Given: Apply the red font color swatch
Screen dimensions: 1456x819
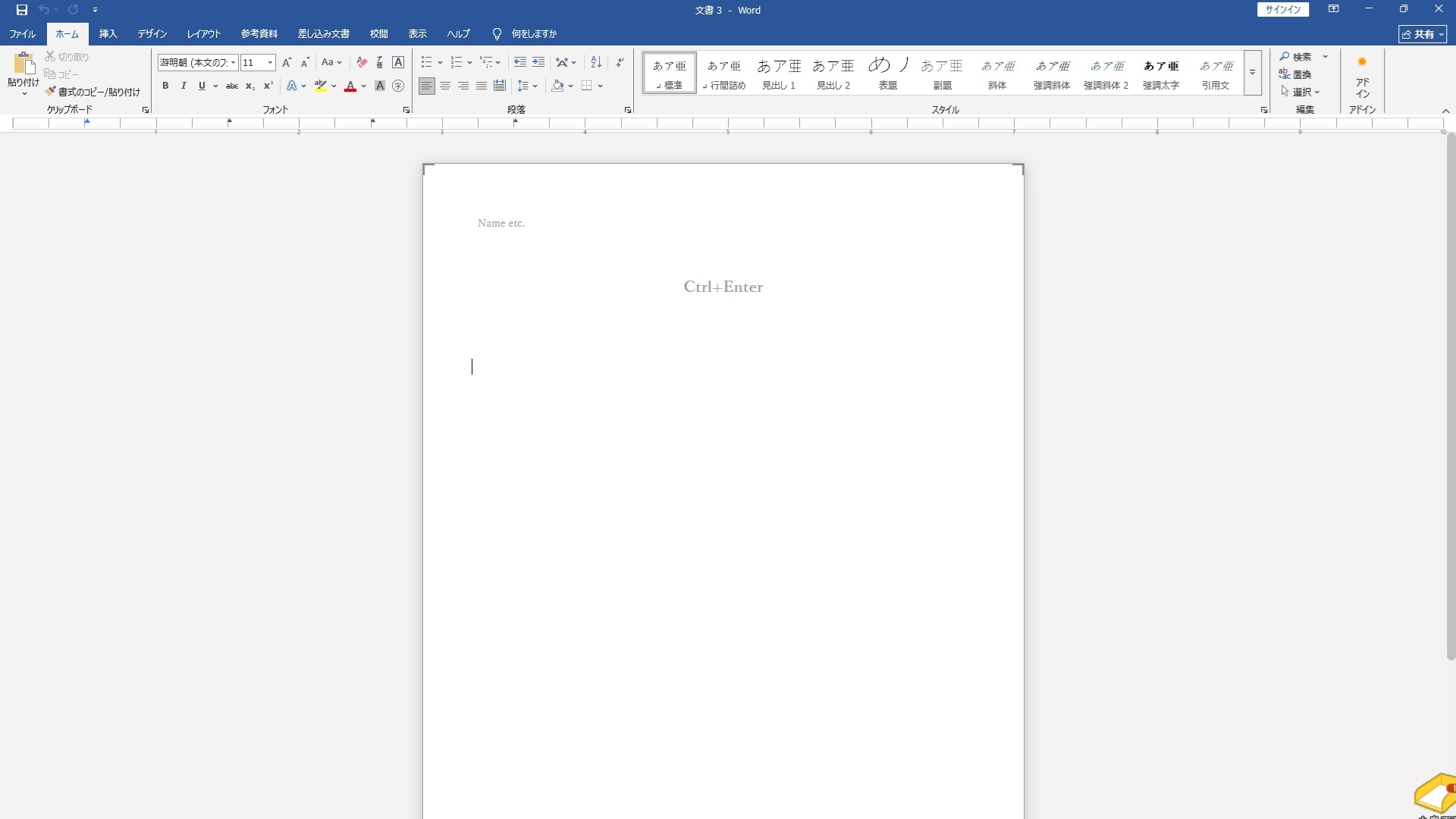Looking at the screenshot, I should [x=350, y=86].
